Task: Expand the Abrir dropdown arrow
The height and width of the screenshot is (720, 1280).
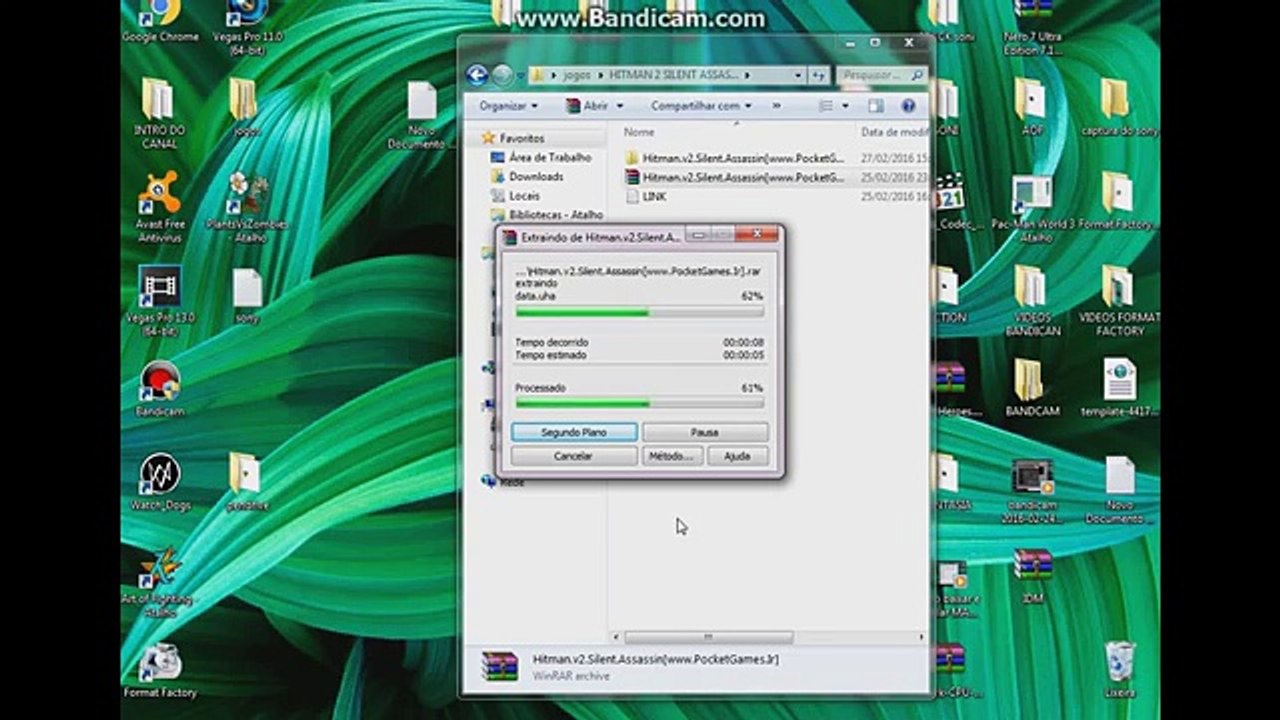Action: tap(618, 105)
